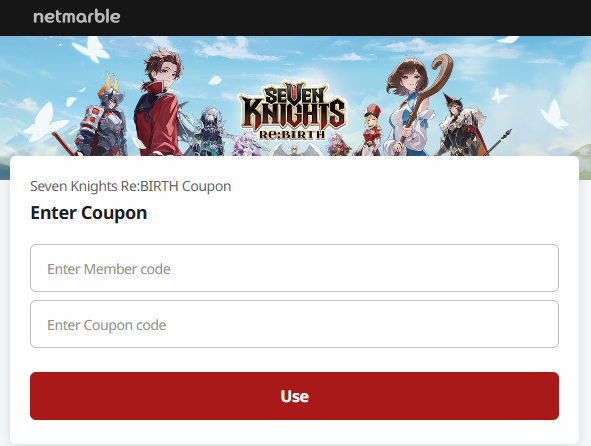Click Seven Knights Re:BIRTH Coupon subtitle

pos(130,186)
